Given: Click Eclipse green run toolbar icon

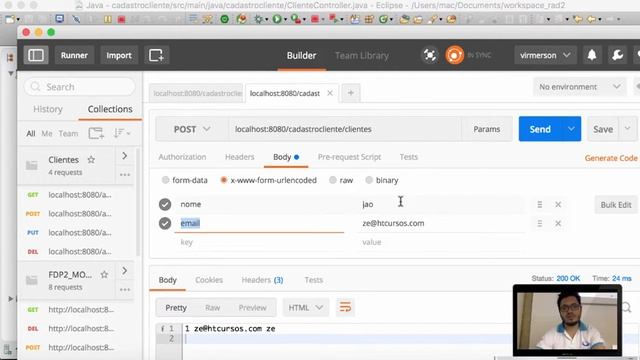Looking at the screenshot, I should 277,19.
